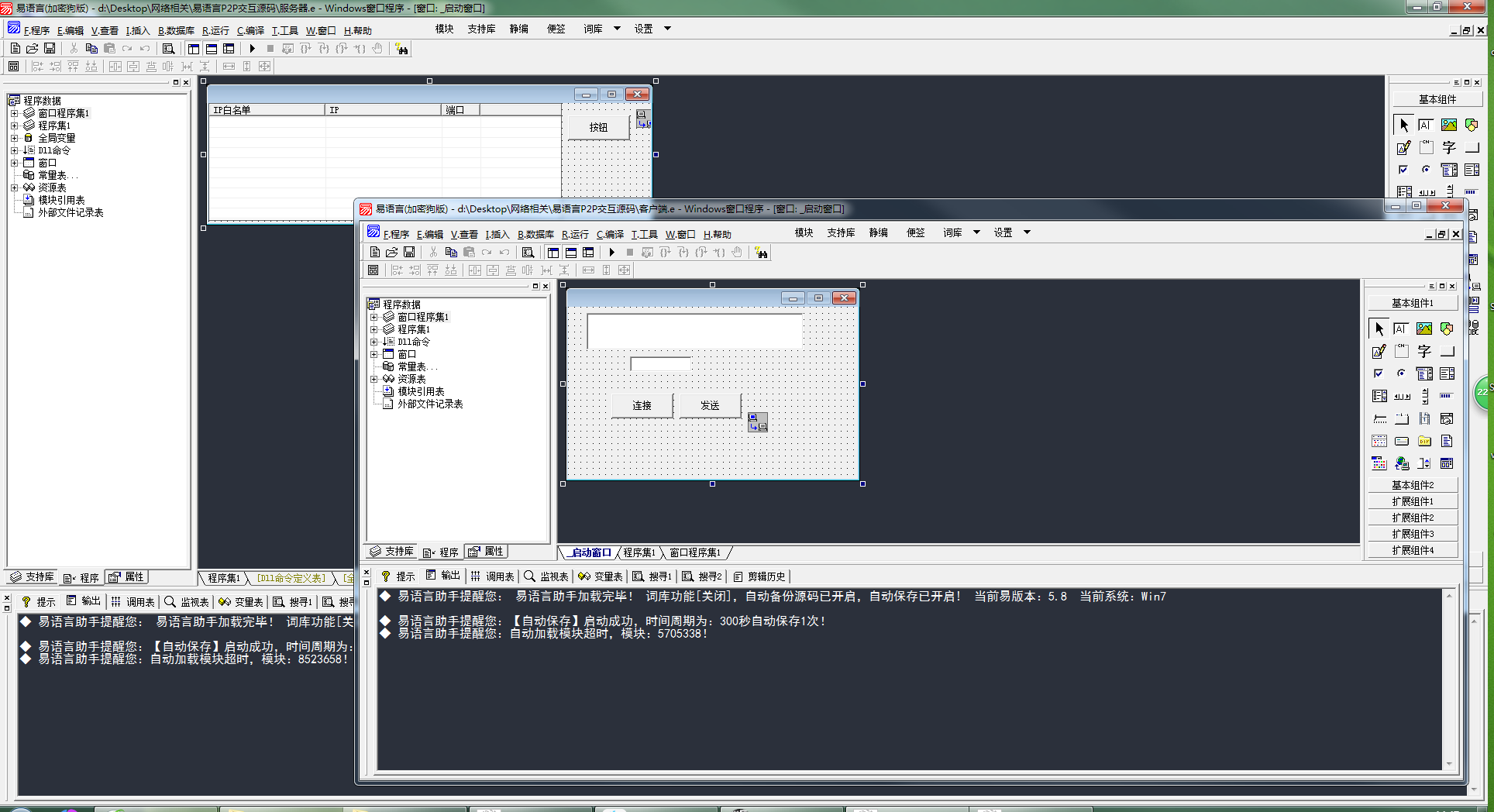Screen dimensions: 1494x812
Task: Click the search/preview magnifier toolbar icon
Action: pyautogui.click(x=528, y=253)
